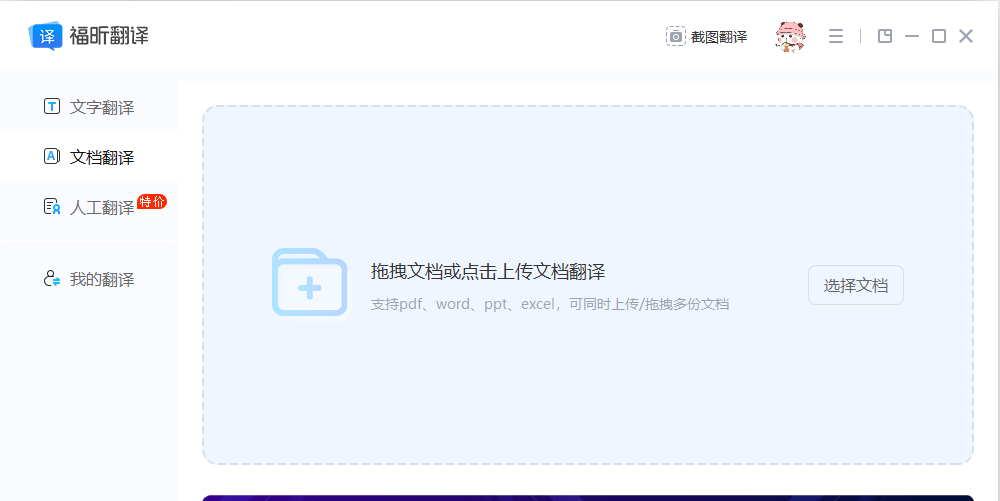Open 我的翻译 sidebar item

pyautogui.click(x=89, y=279)
